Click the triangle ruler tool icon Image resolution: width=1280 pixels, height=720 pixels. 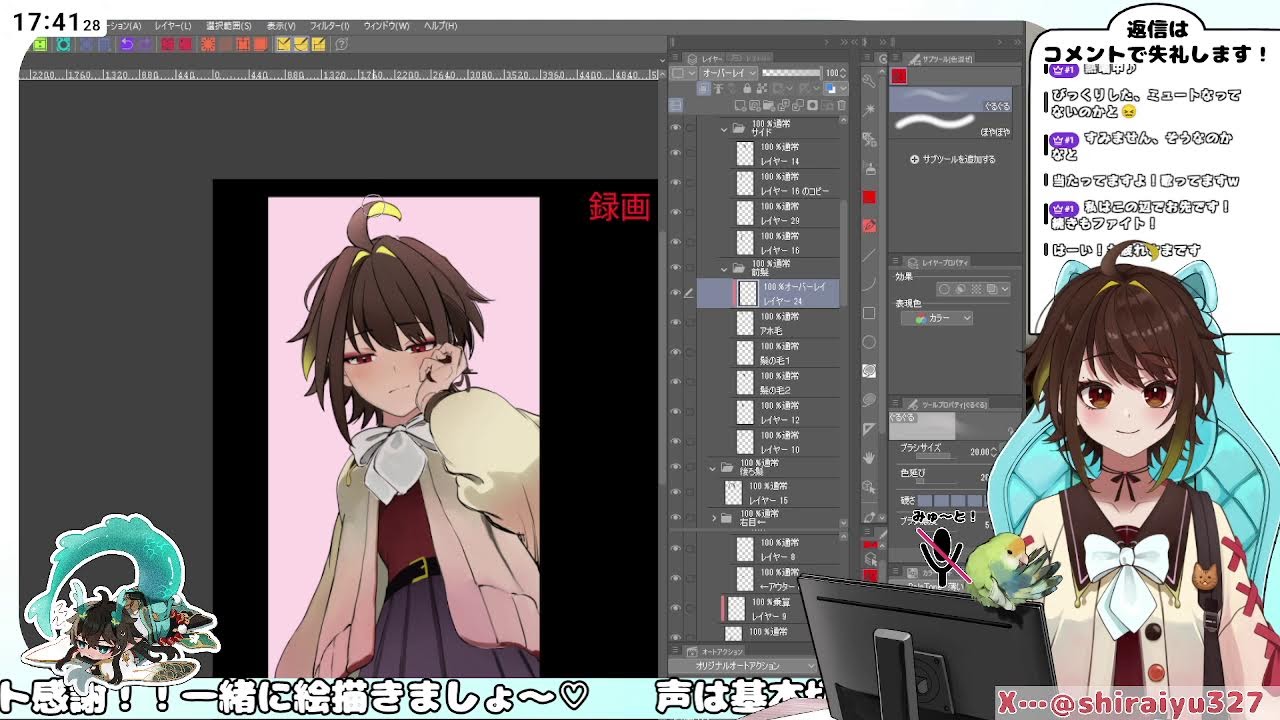click(x=869, y=427)
